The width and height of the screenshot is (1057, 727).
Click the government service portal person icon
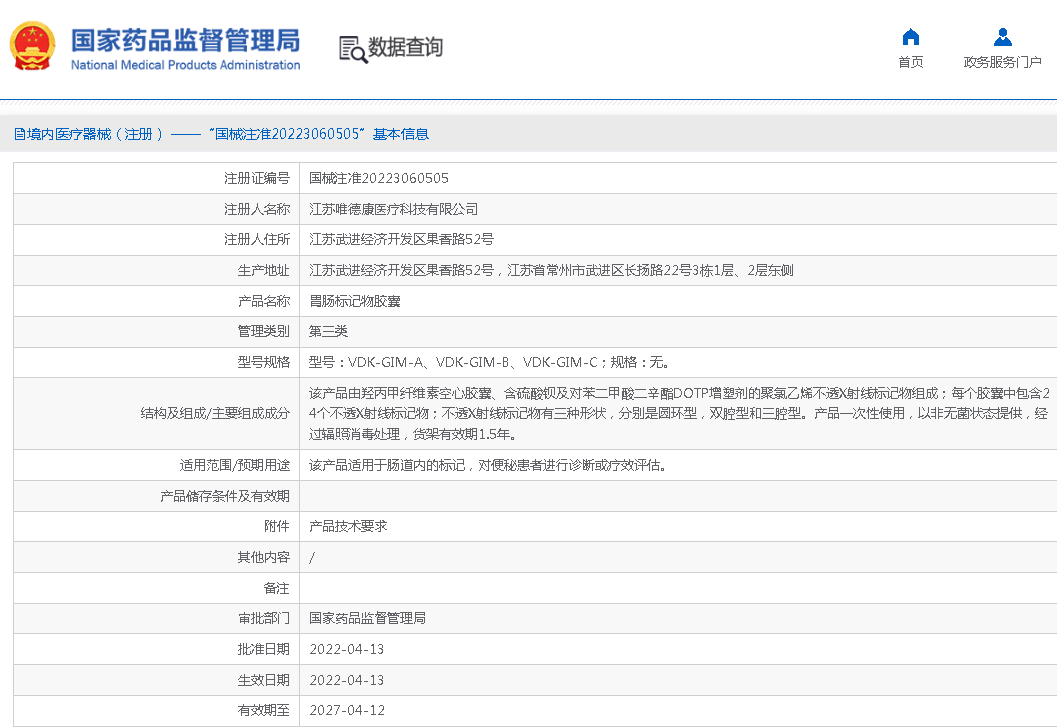point(1002,36)
